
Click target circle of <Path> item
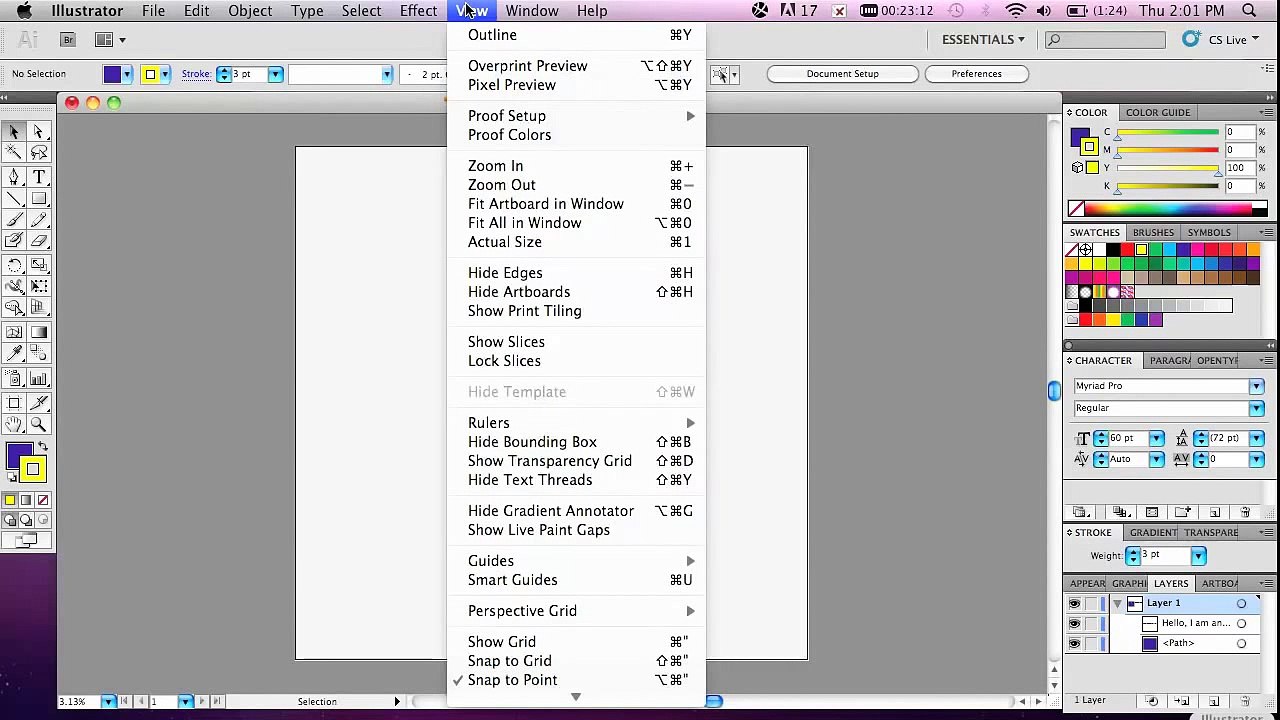click(x=1241, y=644)
